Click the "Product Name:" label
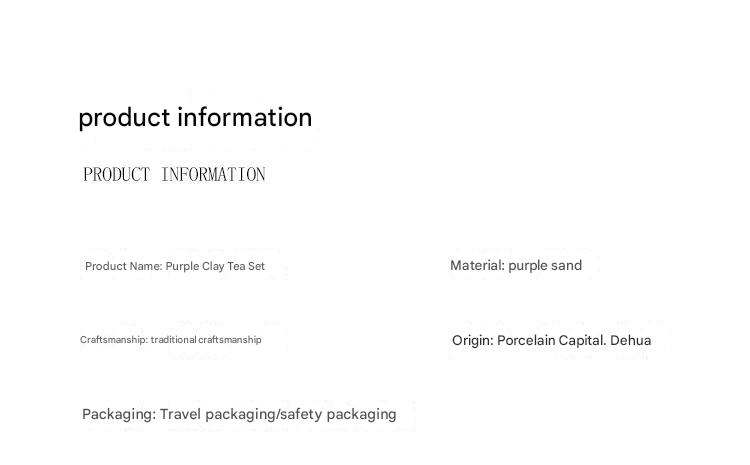Image resolution: width=750 pixels, height=465 pixels. pos(123,266)
